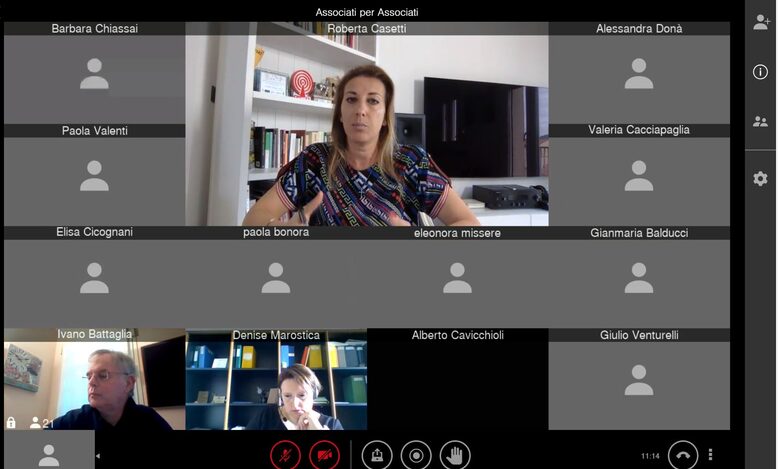Hang up the call
Viewport: 778px width, 469px height.
pyautogui.click(x=683, y=455)
